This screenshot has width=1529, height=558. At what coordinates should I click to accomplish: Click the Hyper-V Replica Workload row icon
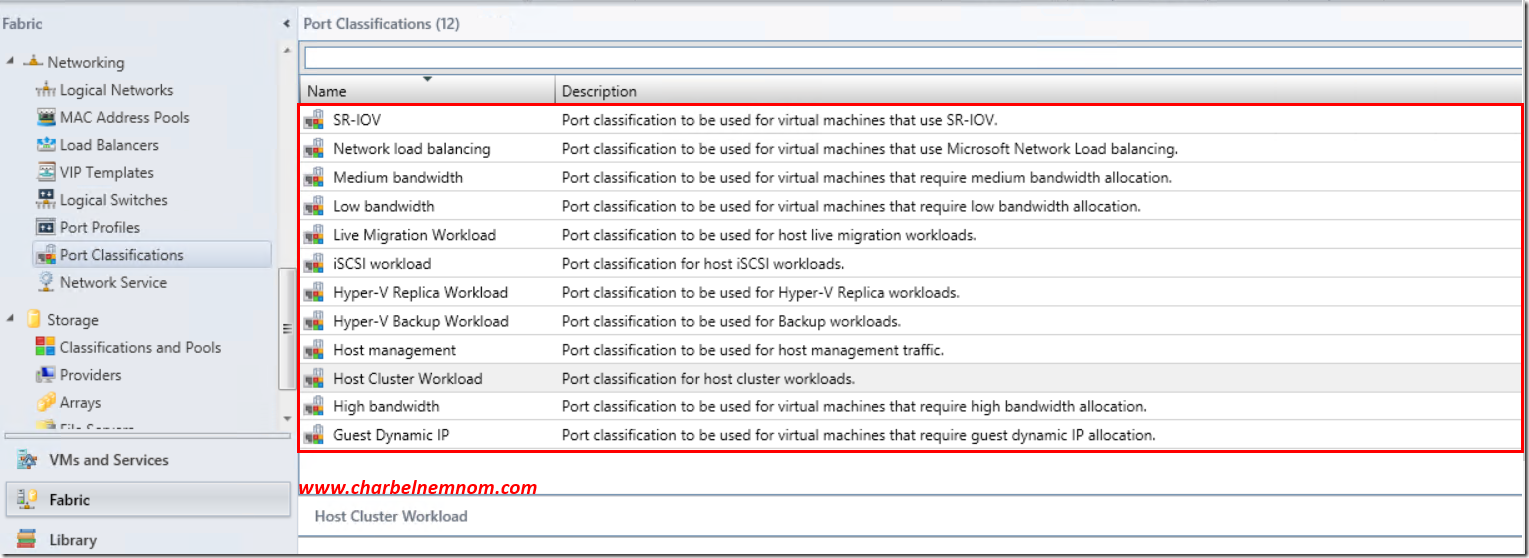(315, 293)
